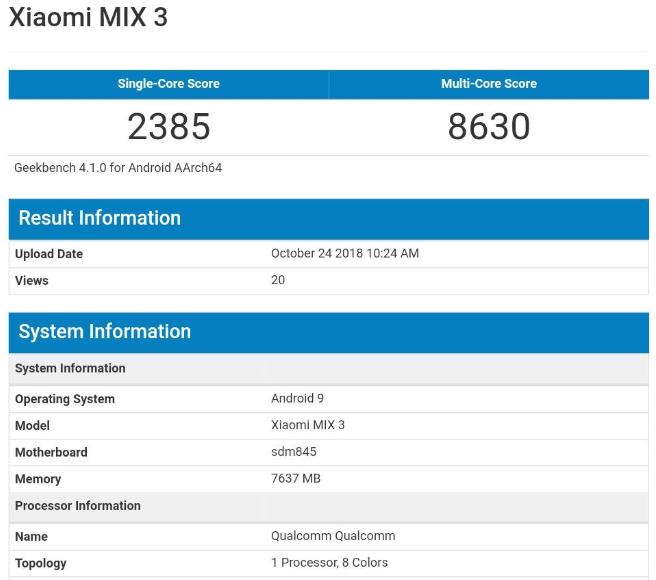Click the October 24 2018 10:24 AM value
This screenshot has height=580, width=656.
point(345,254)
